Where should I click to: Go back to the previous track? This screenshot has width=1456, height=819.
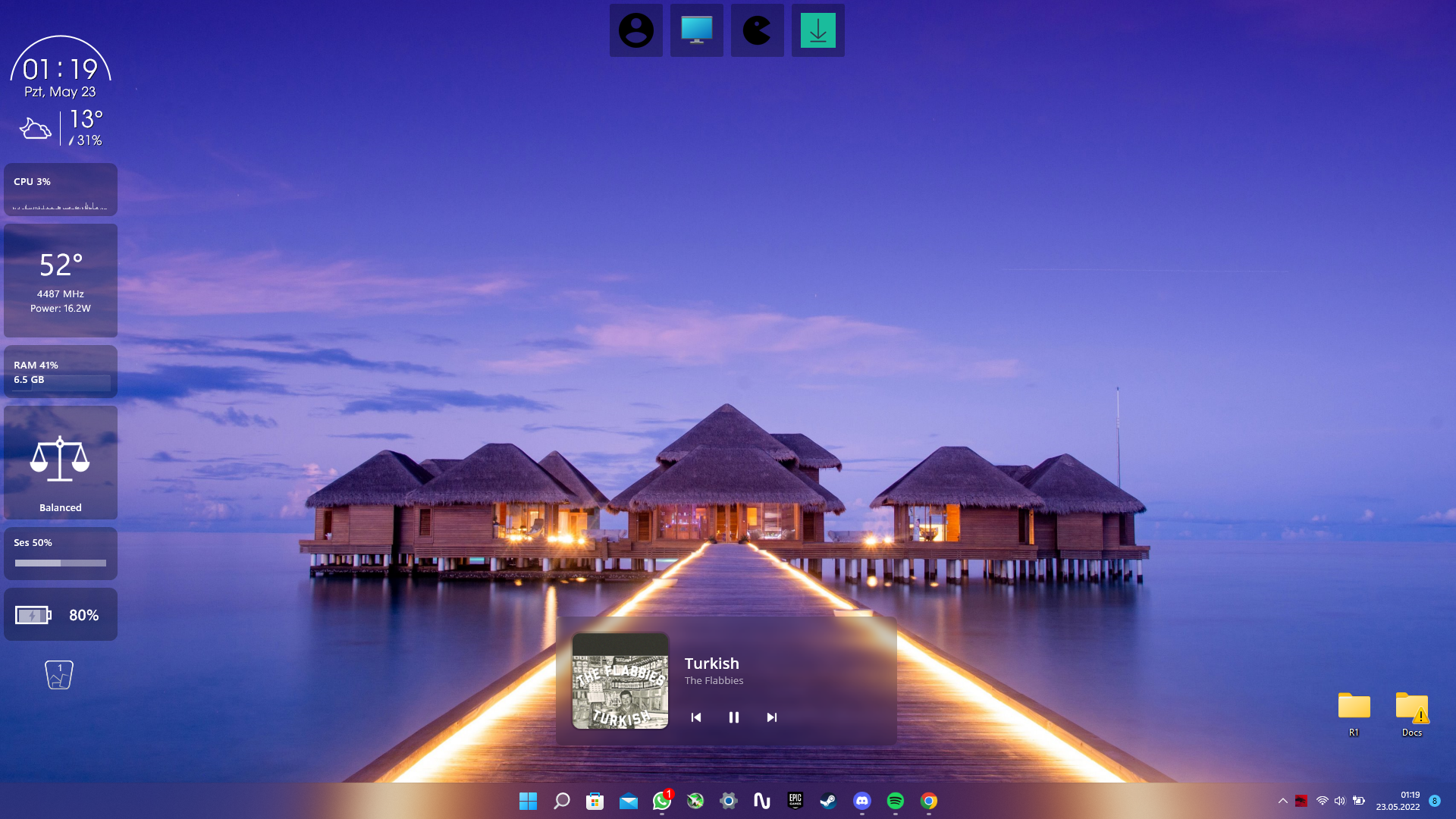(x=695, y=717)
